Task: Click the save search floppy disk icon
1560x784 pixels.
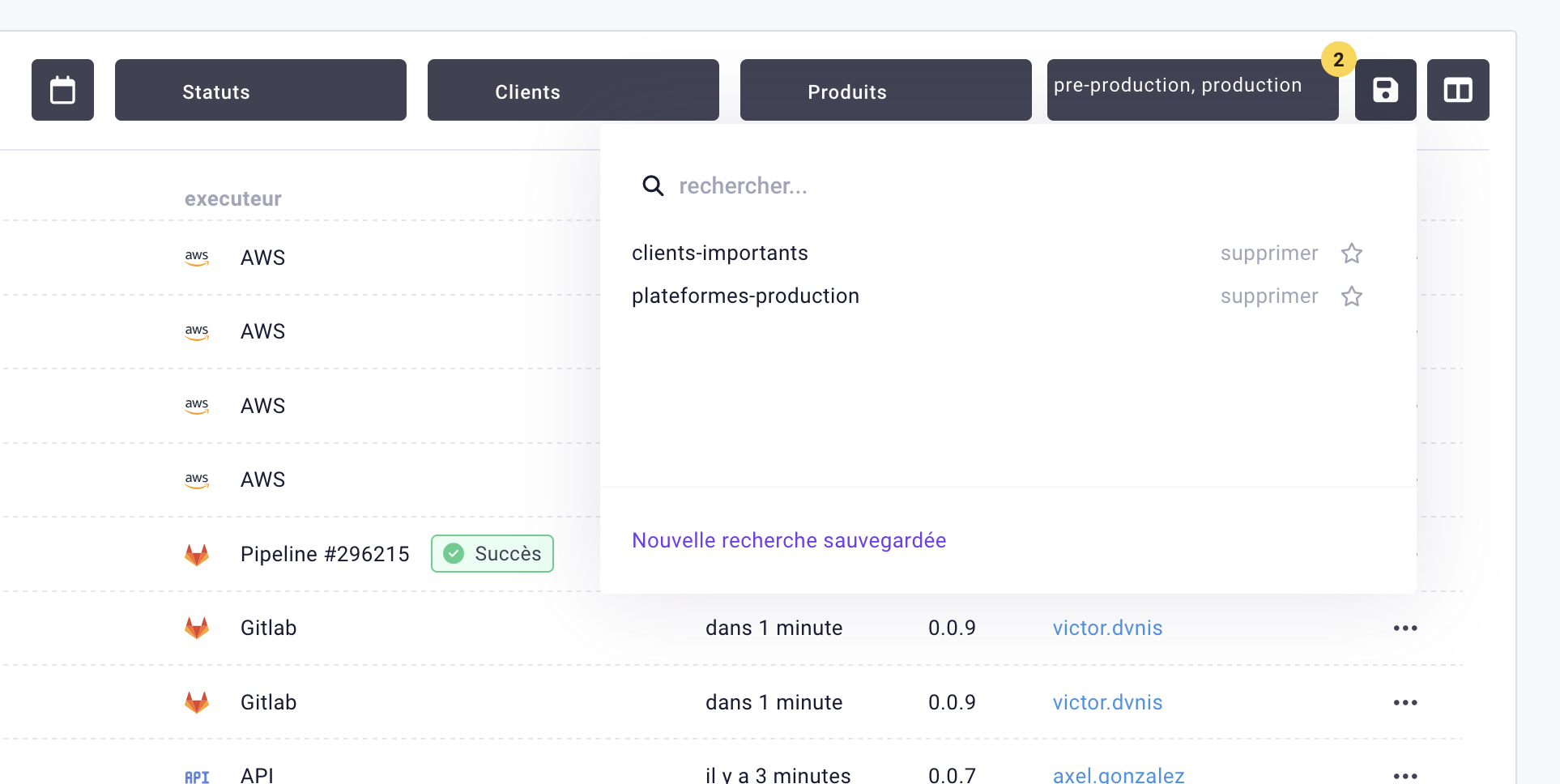Action: pos(1386,90)
